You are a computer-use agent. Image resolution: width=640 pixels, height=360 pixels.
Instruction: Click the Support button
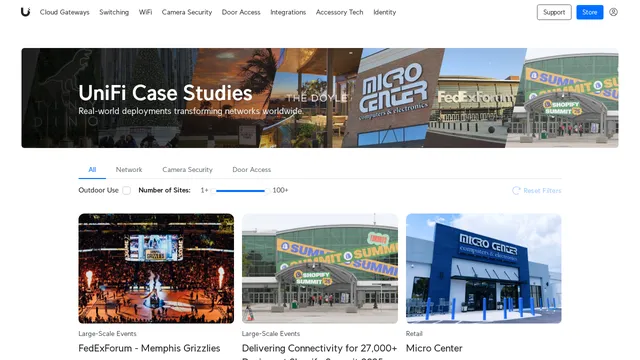(x=554, y=12)
